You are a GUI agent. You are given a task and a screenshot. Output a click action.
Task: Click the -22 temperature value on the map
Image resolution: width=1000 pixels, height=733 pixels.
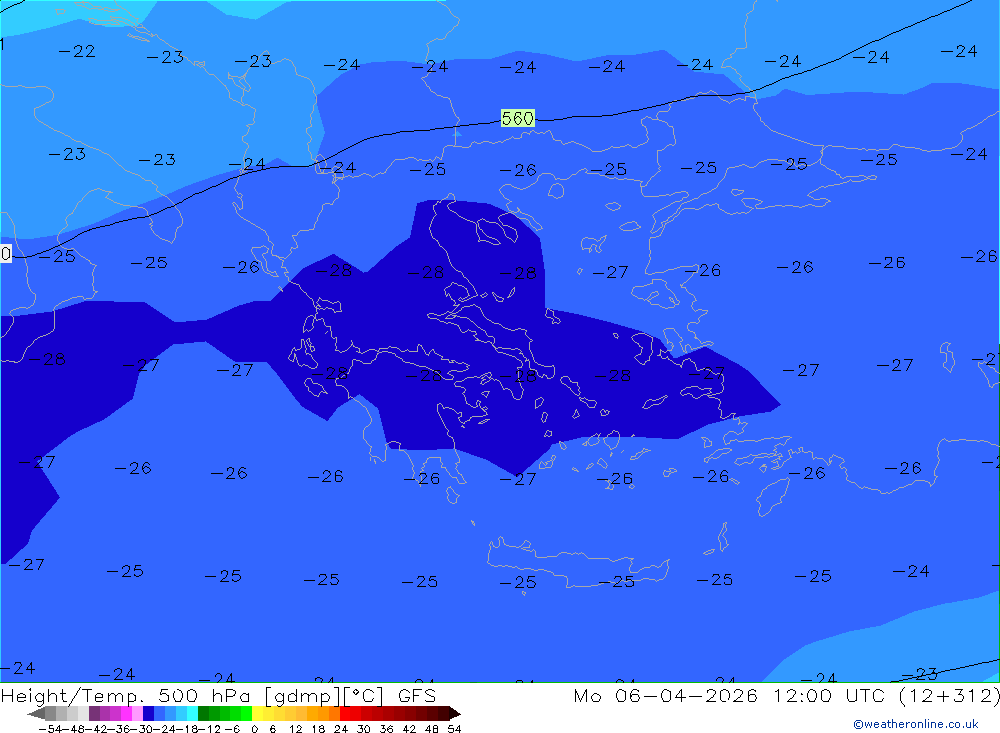point(77,51)
